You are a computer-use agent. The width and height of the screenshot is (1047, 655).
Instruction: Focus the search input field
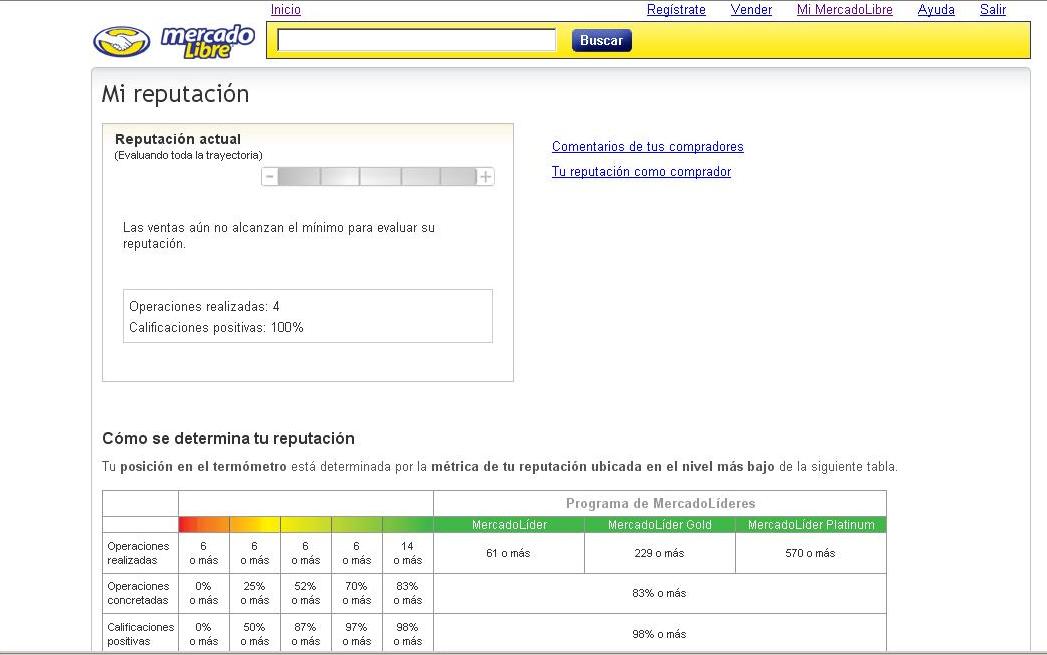[417, 40]
